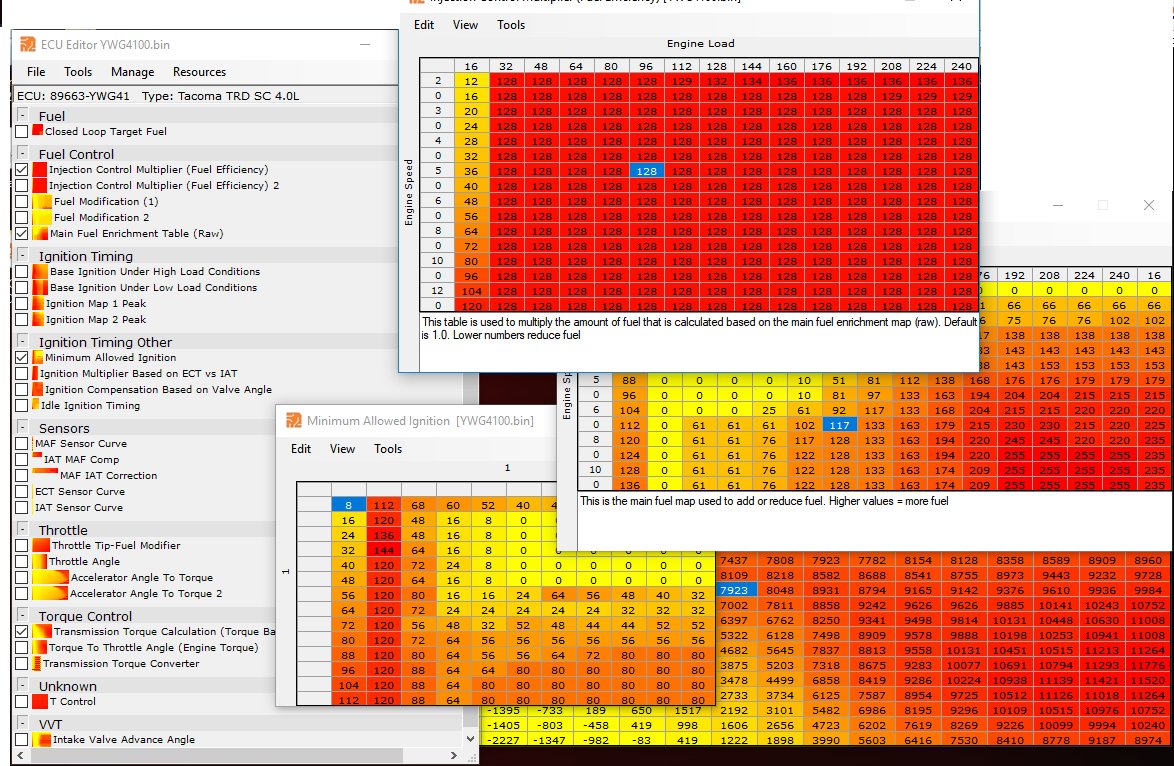The height and width of the screenshot is (766, 1174).
Task: Click ECU Editor window title icon
Action: pos(28,44)
